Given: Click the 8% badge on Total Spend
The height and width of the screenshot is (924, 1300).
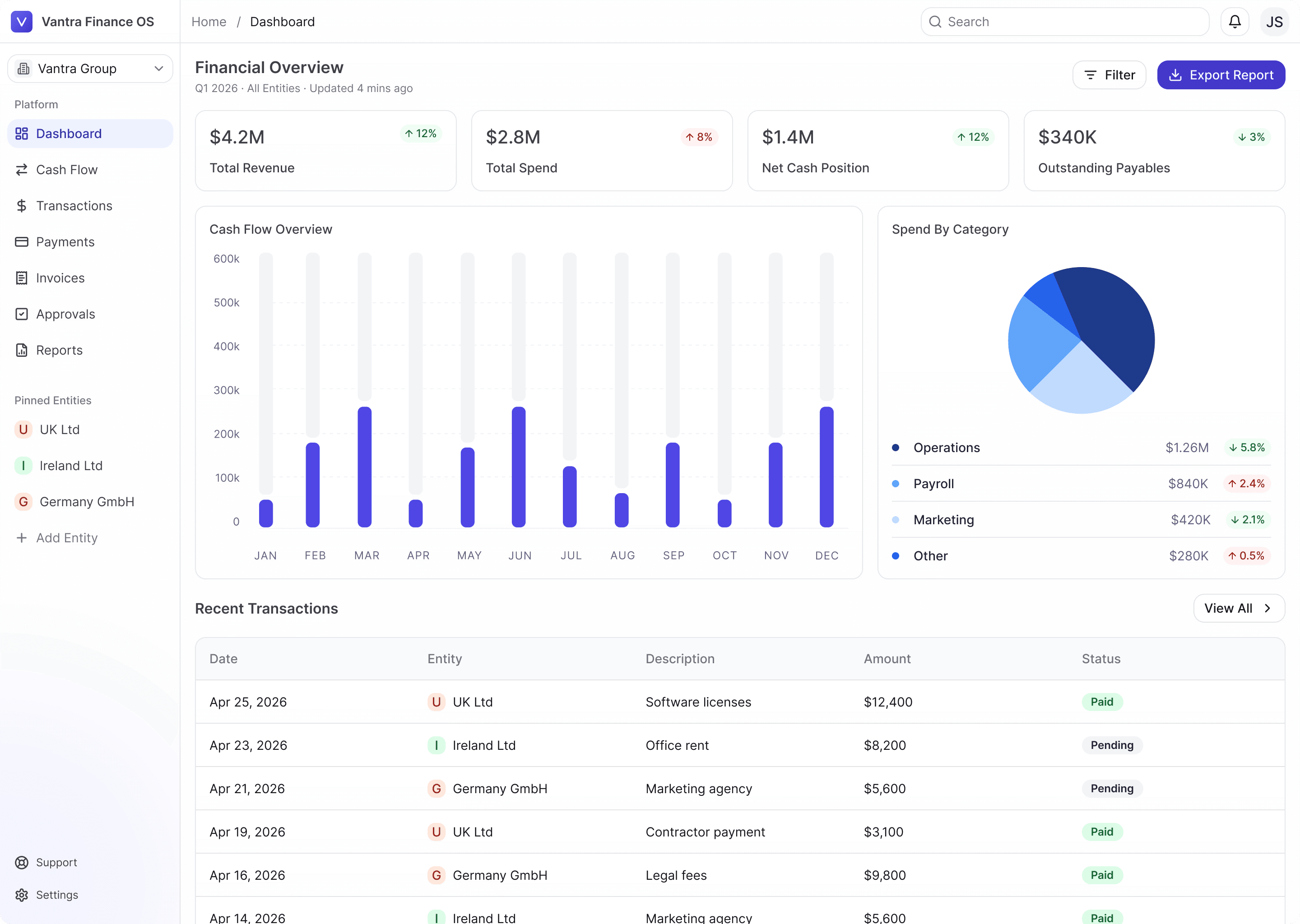Looking at the screenshot, I should [699, 137].
